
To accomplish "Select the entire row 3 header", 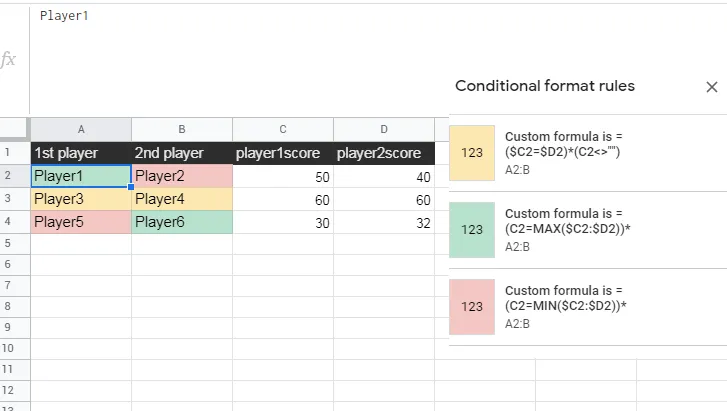I will [x=6, y=198].
